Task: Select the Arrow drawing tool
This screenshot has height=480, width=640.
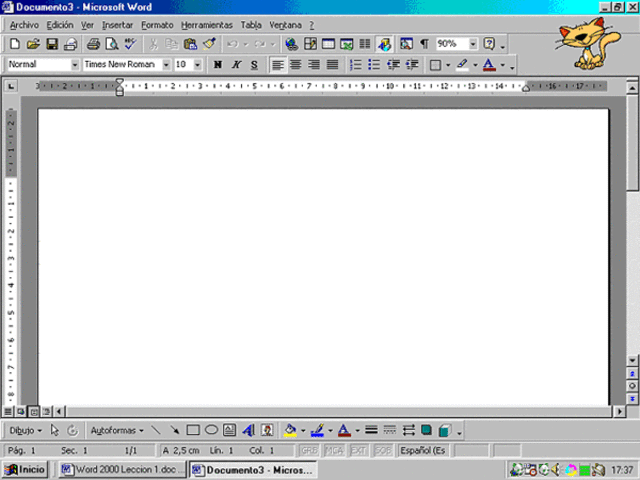Action: [x=174, y=430]
